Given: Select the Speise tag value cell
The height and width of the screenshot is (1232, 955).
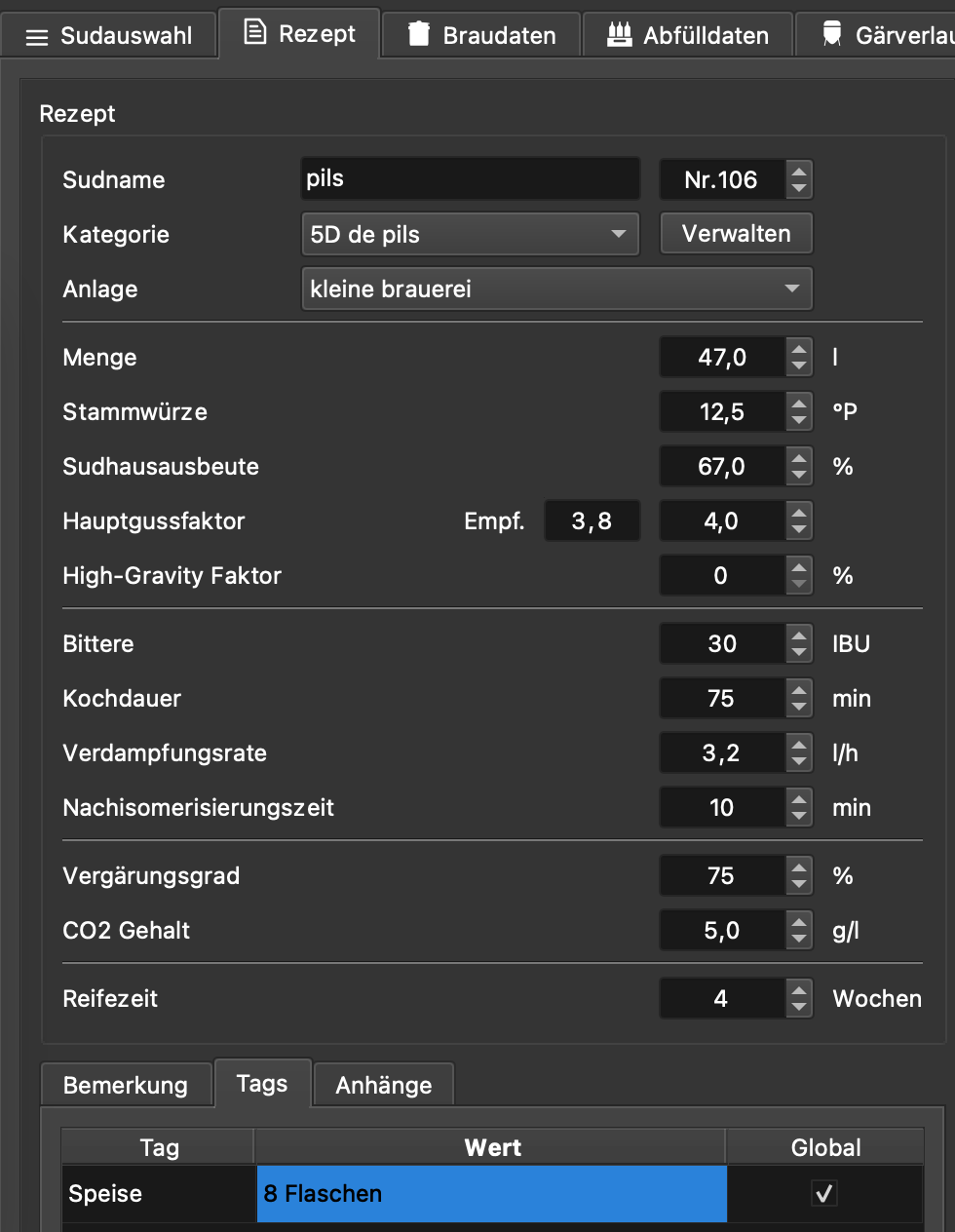Looking at the screenshot, I should 491,1193.
